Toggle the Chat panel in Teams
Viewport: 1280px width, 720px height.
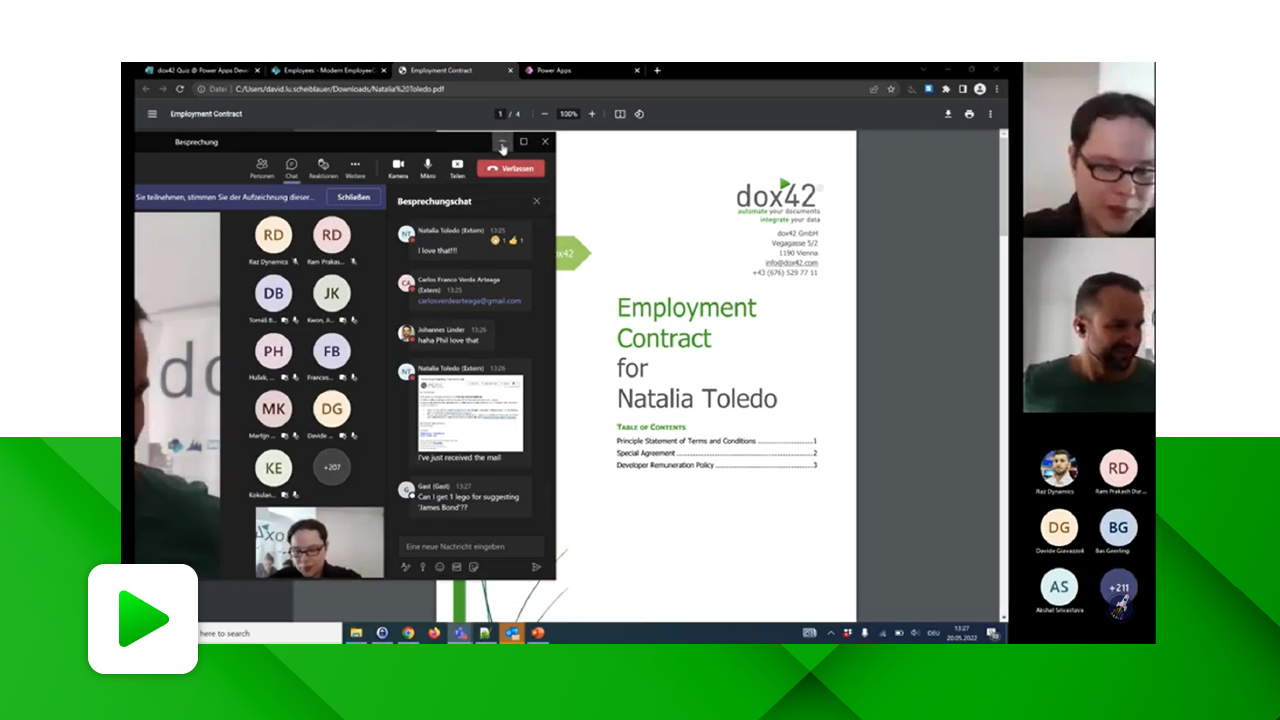click(291, 168)
